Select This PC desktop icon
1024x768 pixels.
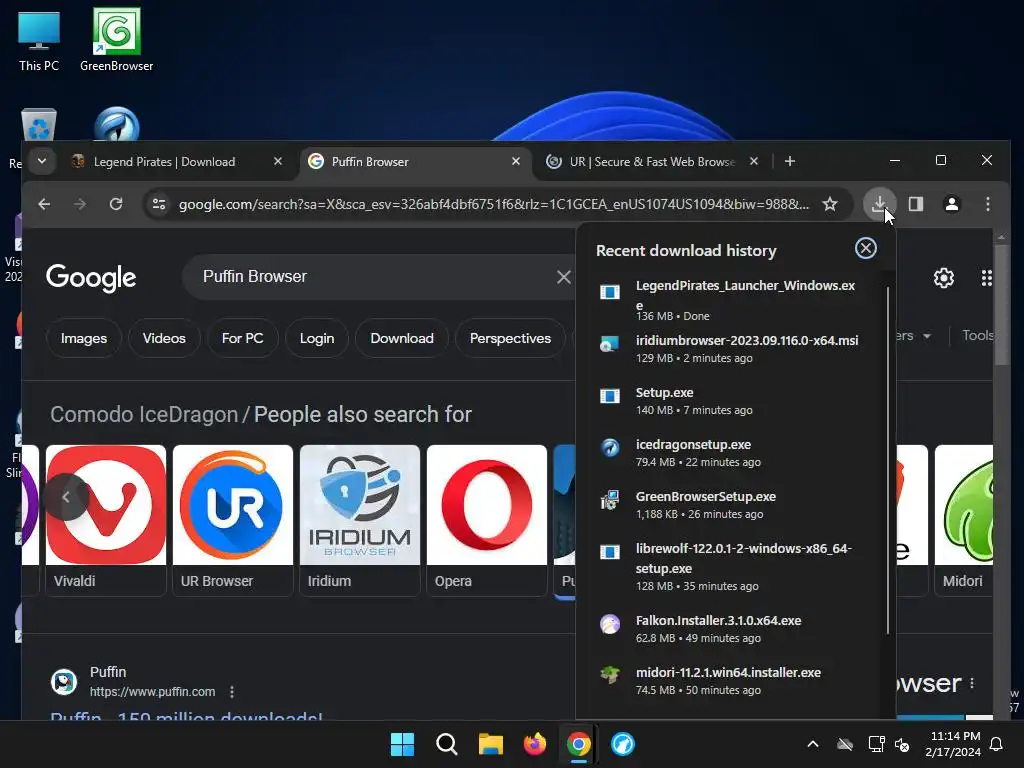pos(39,40)
